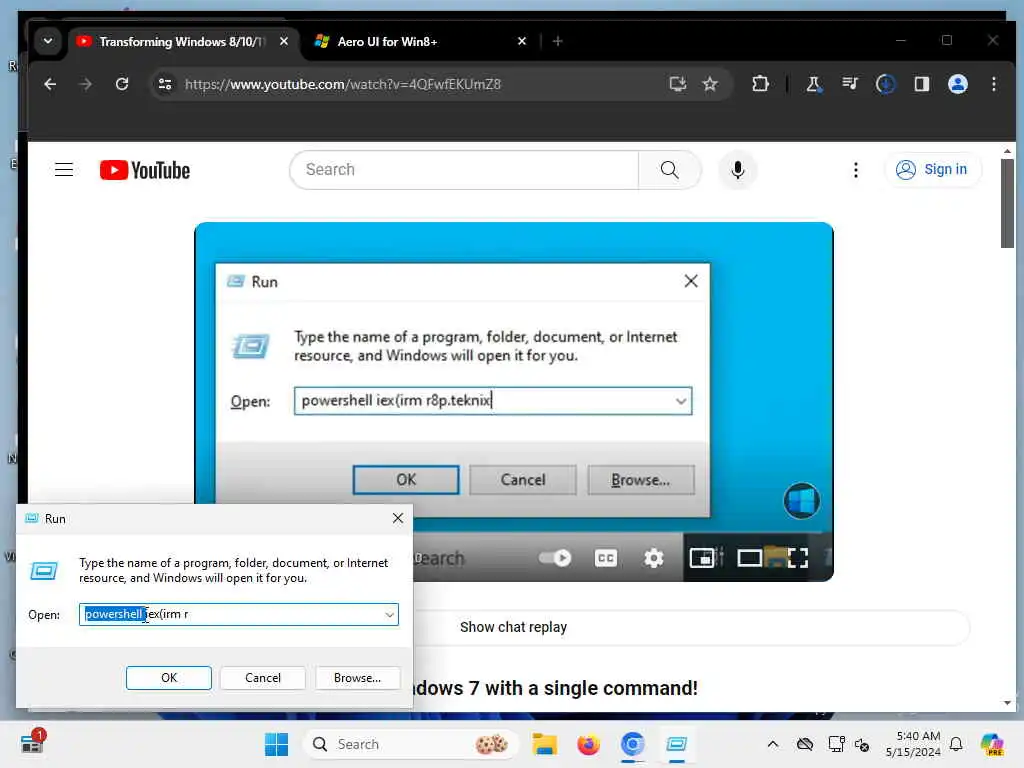Expand the Run dialog Open dropdown

click(x=389, y=615)
